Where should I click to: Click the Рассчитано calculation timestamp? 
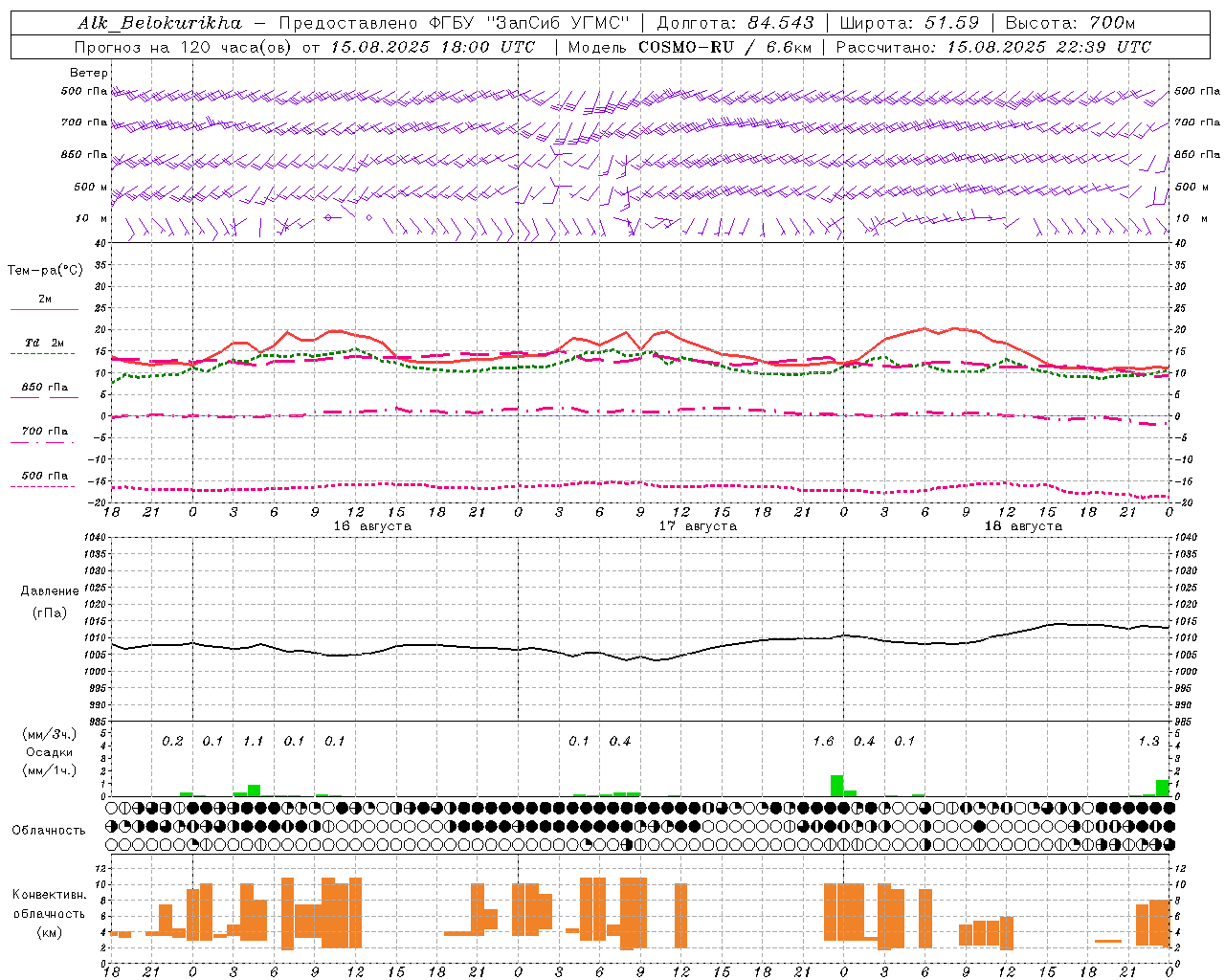coord(993,47)
